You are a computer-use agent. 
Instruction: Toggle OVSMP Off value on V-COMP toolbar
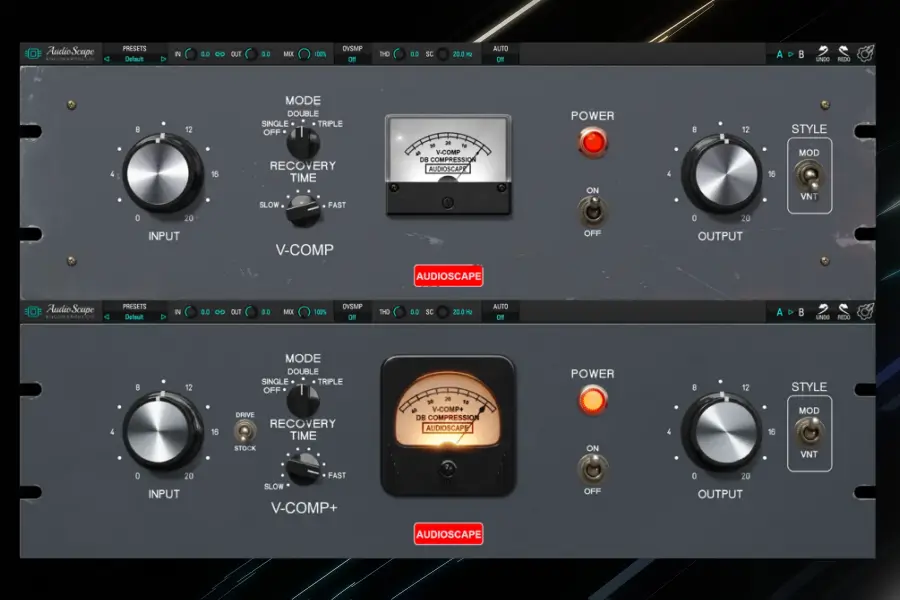point(352,60)
